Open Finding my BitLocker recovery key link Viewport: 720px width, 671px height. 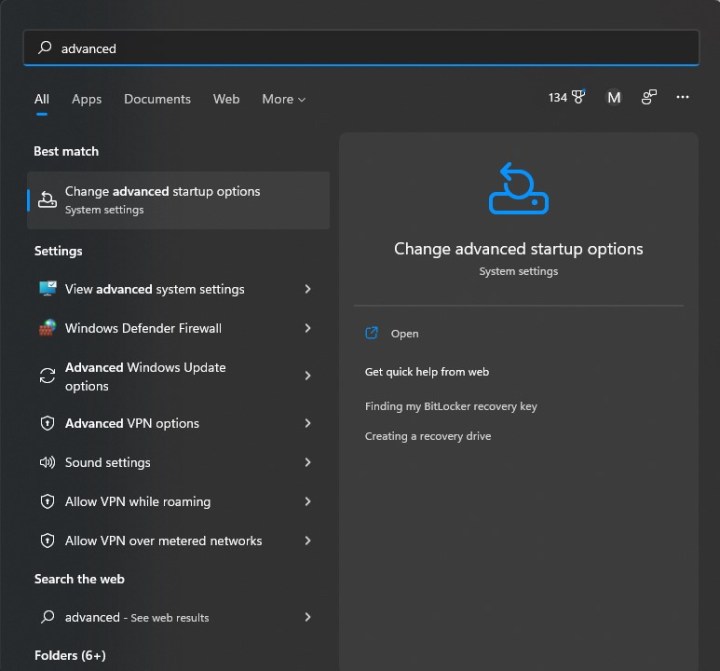point(451,407)
